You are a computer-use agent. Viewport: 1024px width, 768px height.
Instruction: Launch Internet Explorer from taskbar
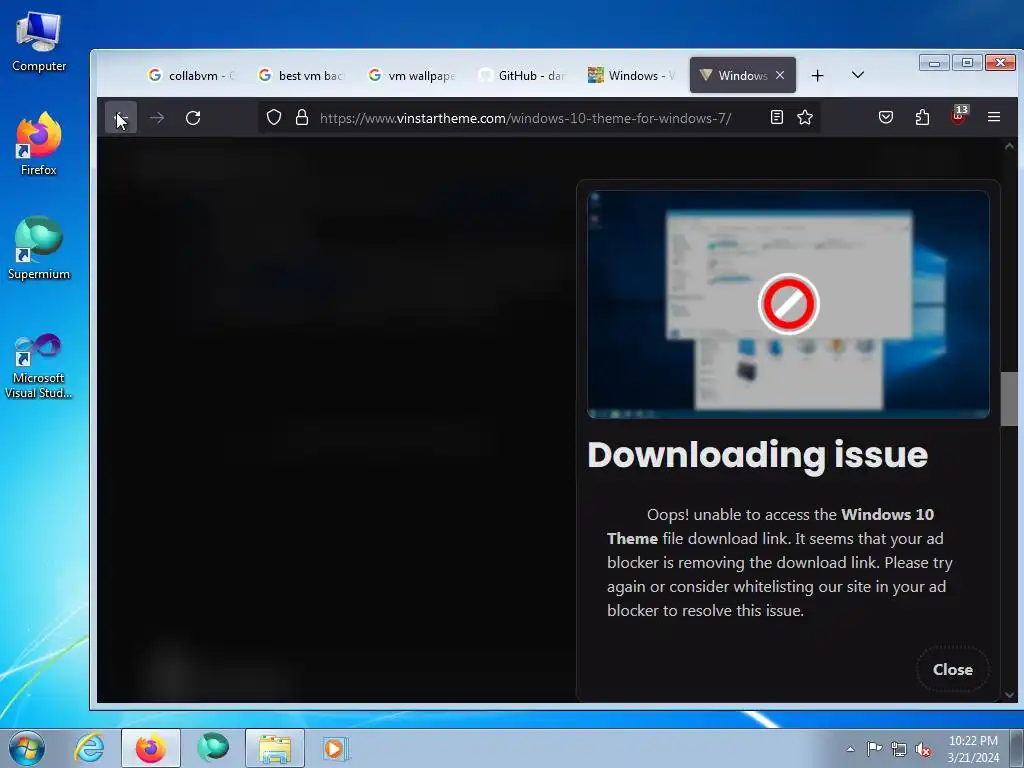click(89, 748)
